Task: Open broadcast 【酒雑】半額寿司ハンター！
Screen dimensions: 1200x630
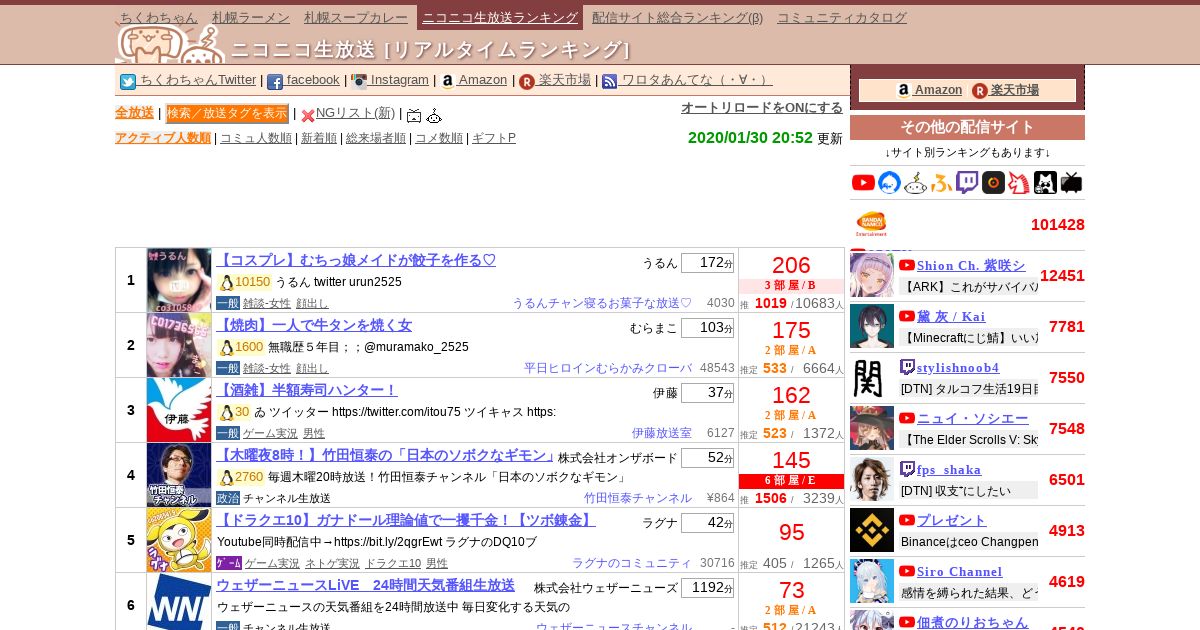Action: [307, 390]
